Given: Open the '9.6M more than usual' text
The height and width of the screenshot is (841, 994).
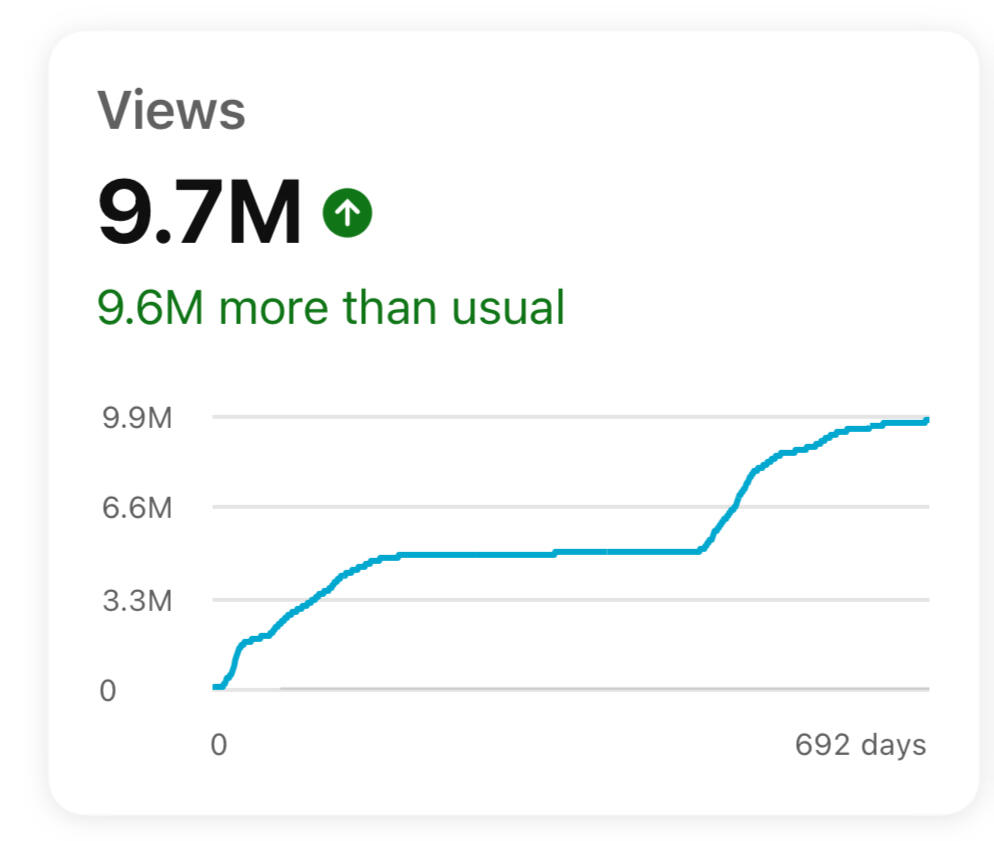Looking at the screenshot, I should tap(331, 307).
